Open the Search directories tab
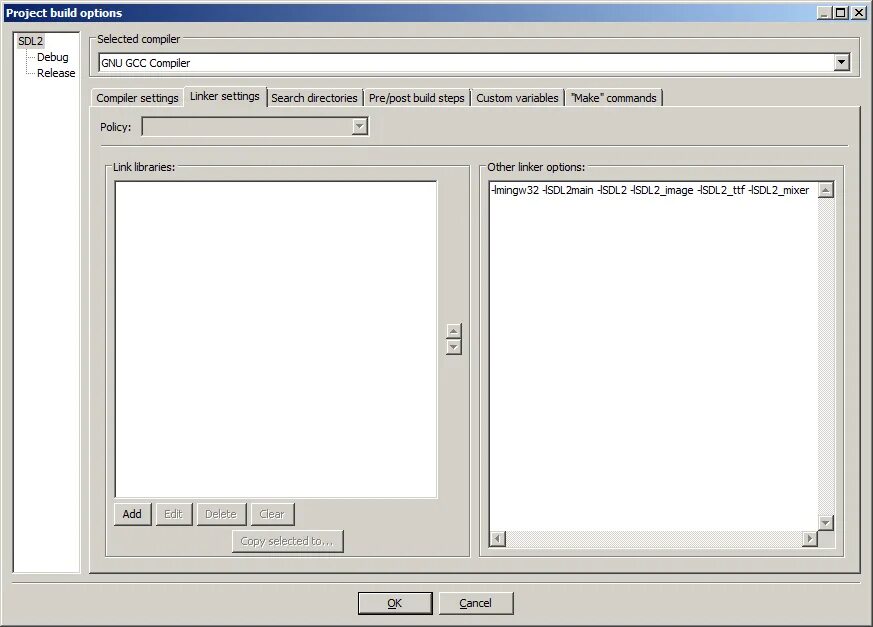The width and height of the screenshot is (873, 627). coord(314,98)
